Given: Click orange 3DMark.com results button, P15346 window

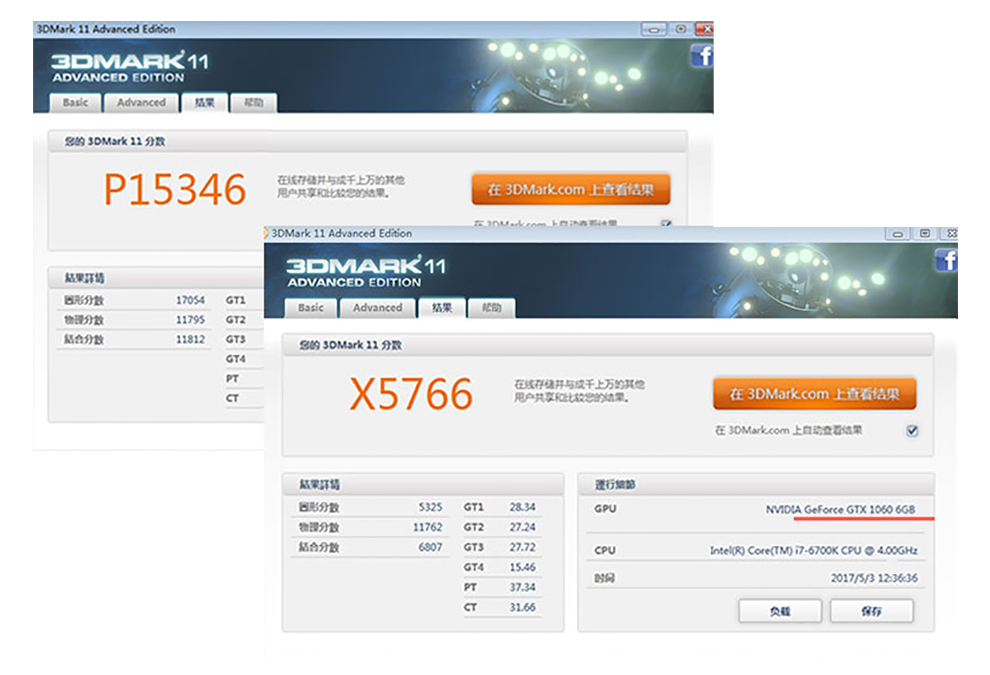Looking at the screenshot, I should point(571,189).
